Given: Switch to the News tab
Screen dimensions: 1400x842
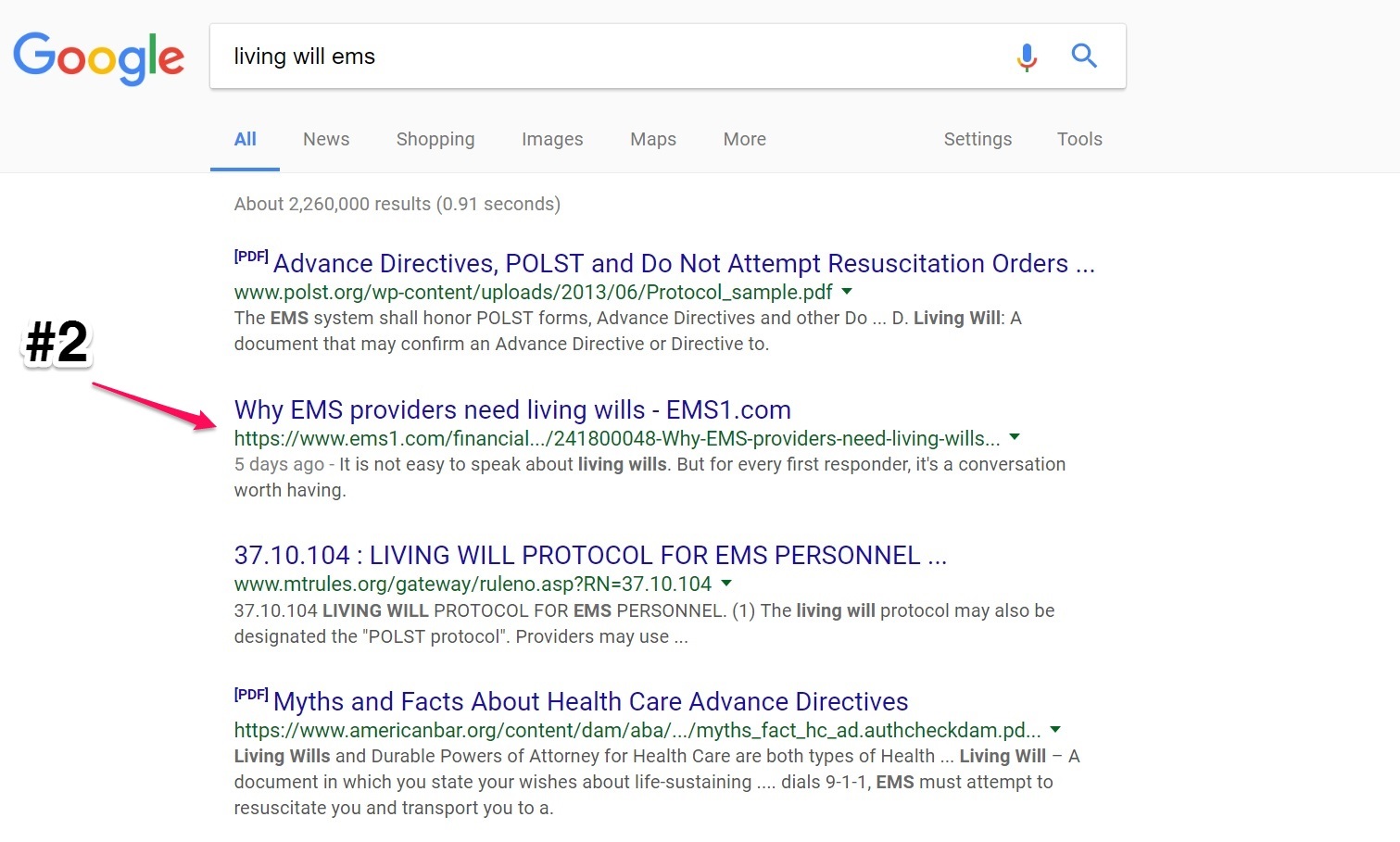Looking at the screenshot, I should tap(326, 139).
